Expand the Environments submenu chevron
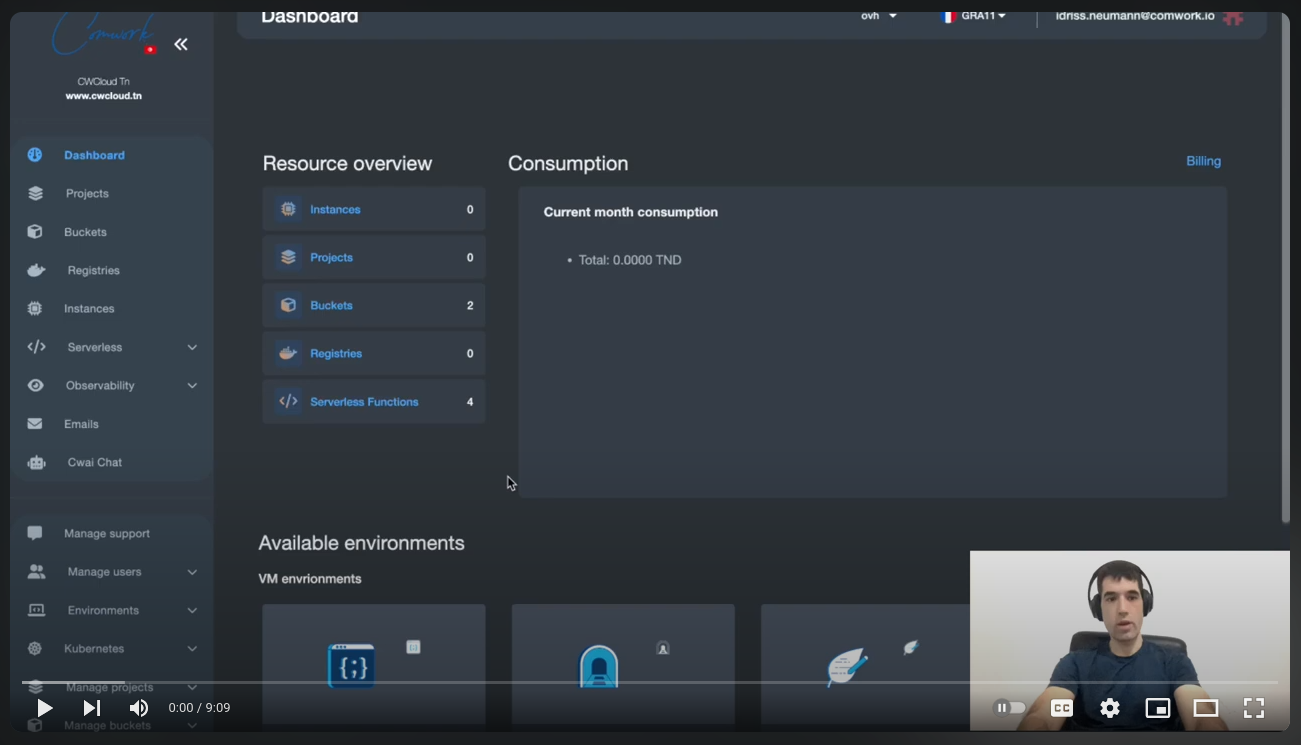 coord(192,610)
